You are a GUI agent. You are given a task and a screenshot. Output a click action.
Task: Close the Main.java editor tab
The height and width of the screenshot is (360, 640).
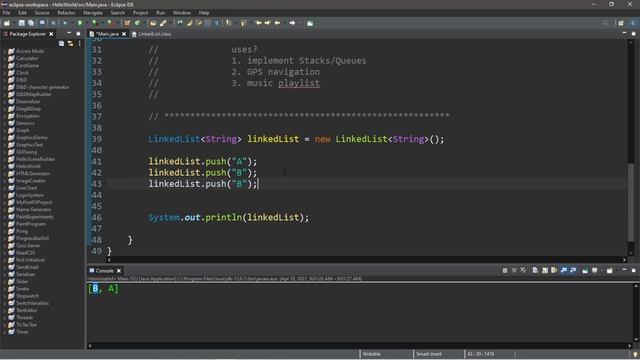pyautogui.click(x=124, y=34)
